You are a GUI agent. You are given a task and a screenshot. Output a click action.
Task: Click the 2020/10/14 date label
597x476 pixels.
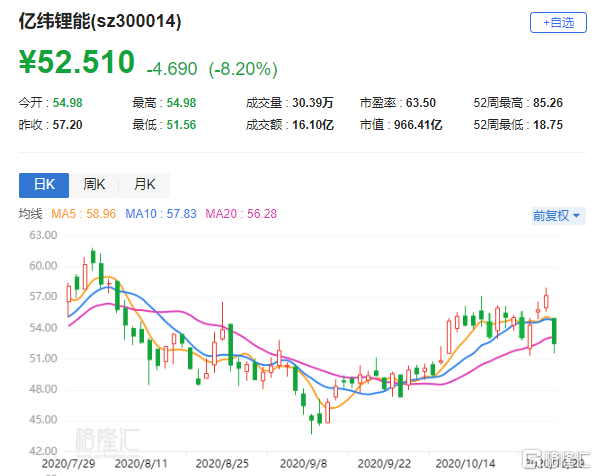point(465,464)
